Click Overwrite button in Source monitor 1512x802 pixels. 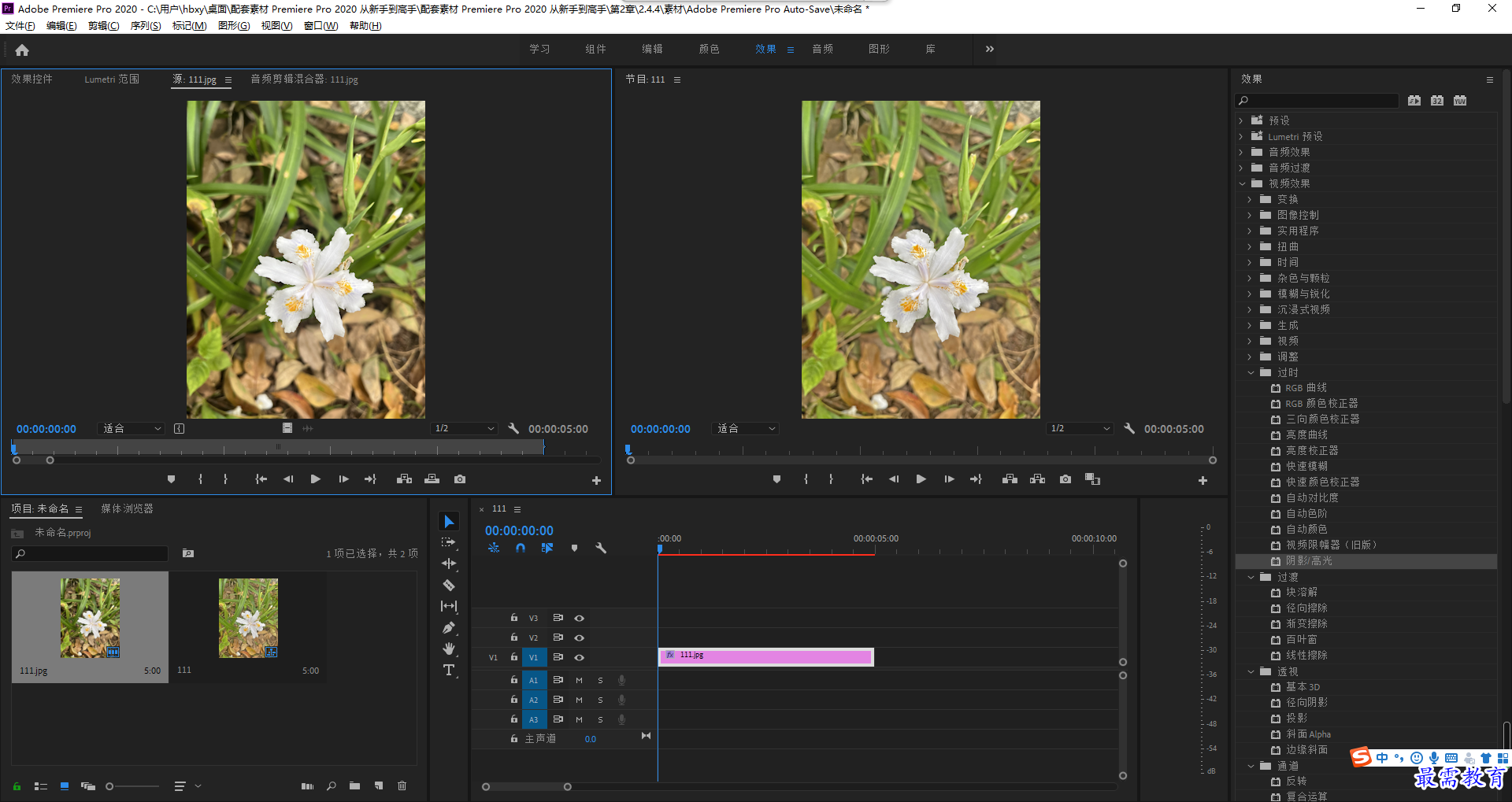[x=432, y=479]
